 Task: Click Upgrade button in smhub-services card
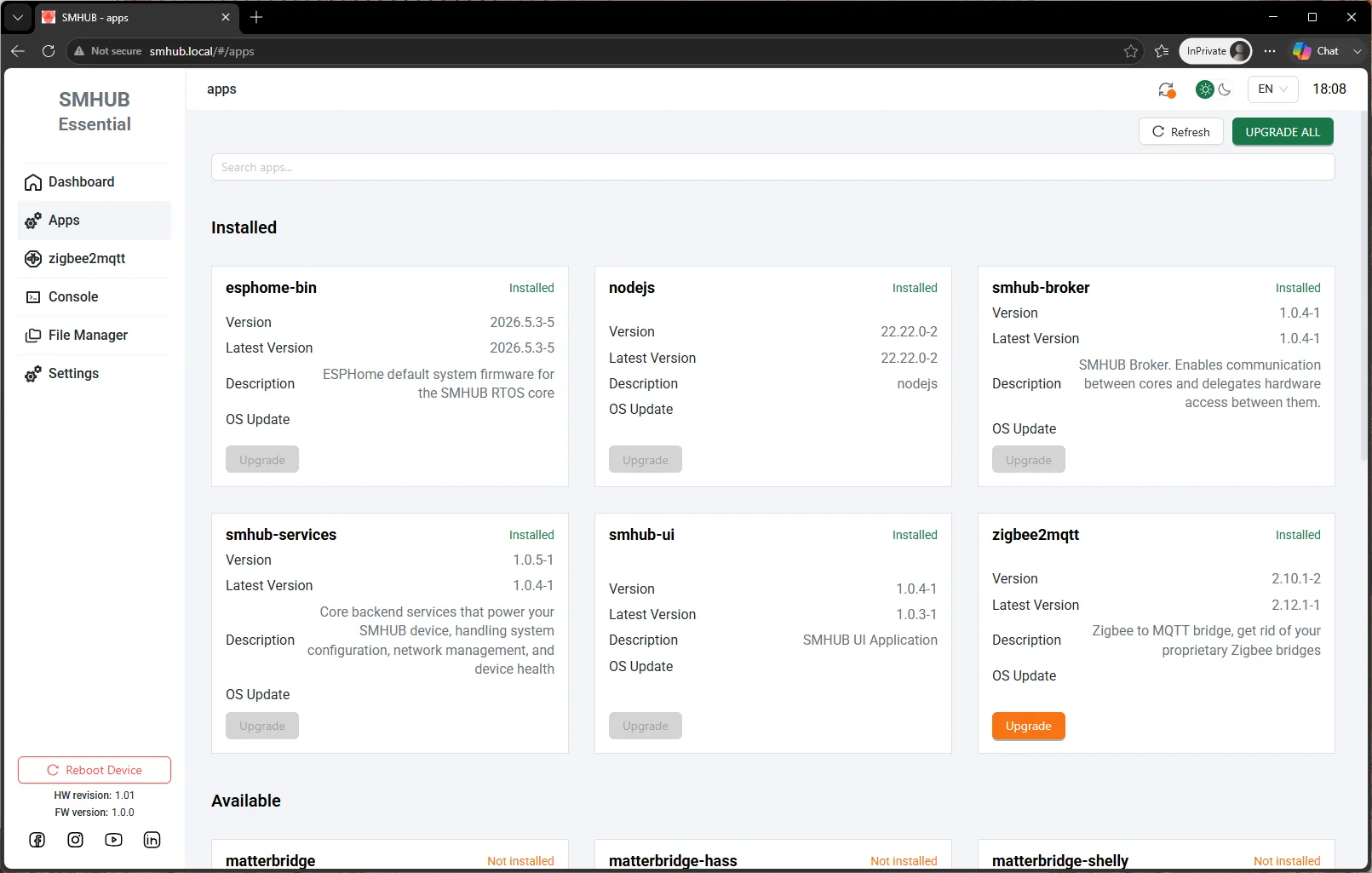click(x=262, y=727)
